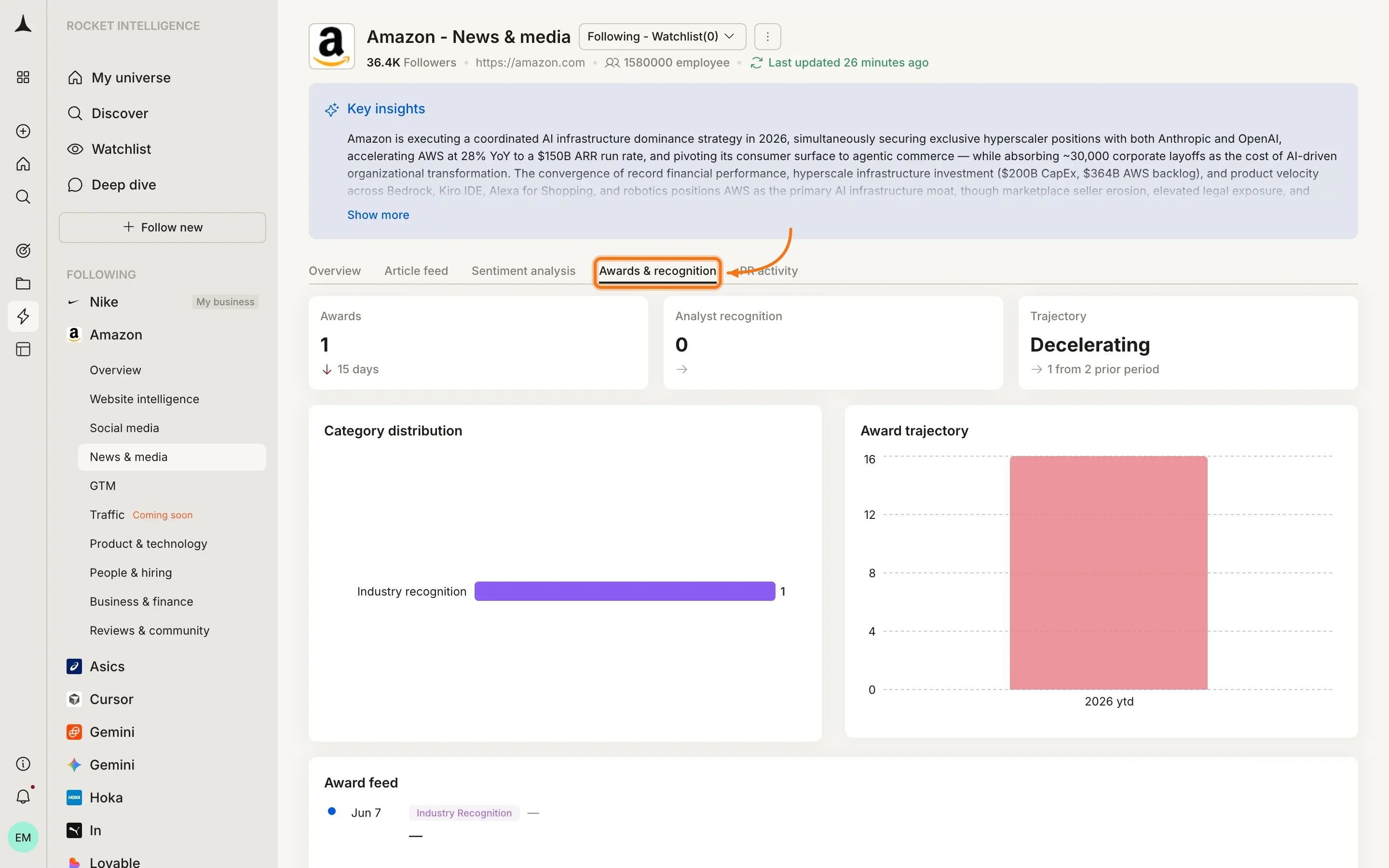The height and width of the screenshot is (868, 1389).
Task: Open the layout panel icon in the rail
Action: pos(23,350)
